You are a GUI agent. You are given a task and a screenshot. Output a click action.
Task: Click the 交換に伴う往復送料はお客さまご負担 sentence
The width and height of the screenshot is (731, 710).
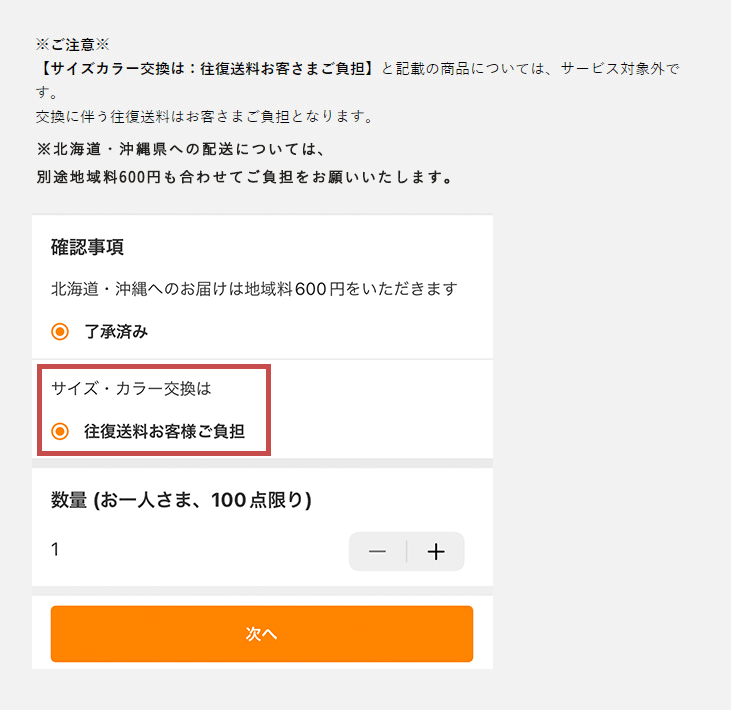point(204,117)
